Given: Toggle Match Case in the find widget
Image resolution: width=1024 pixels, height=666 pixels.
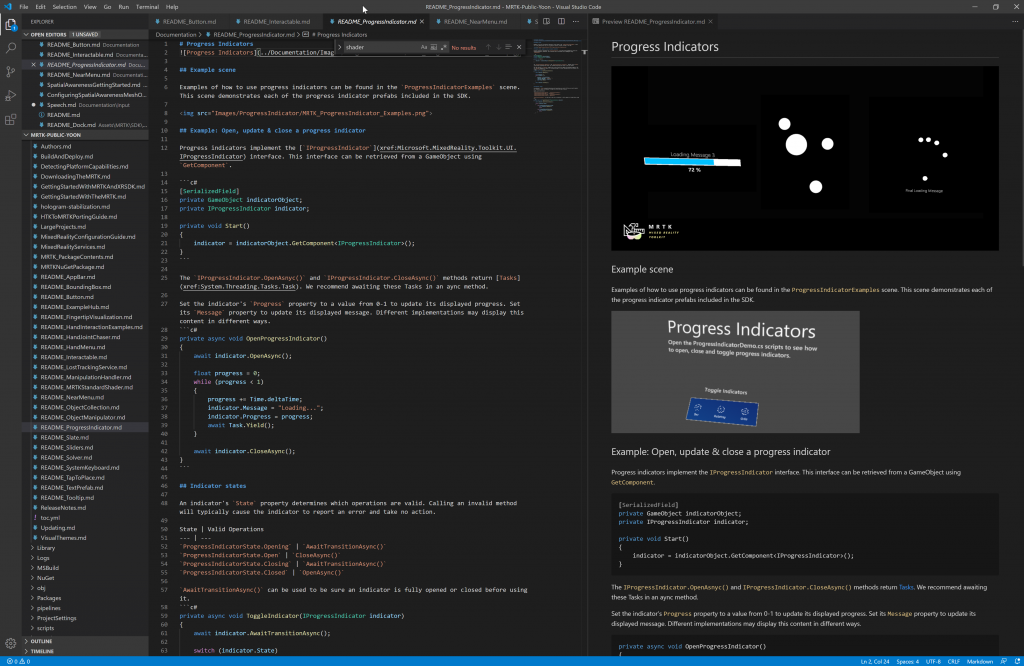Looking at the screenshot, I should 424,47.
